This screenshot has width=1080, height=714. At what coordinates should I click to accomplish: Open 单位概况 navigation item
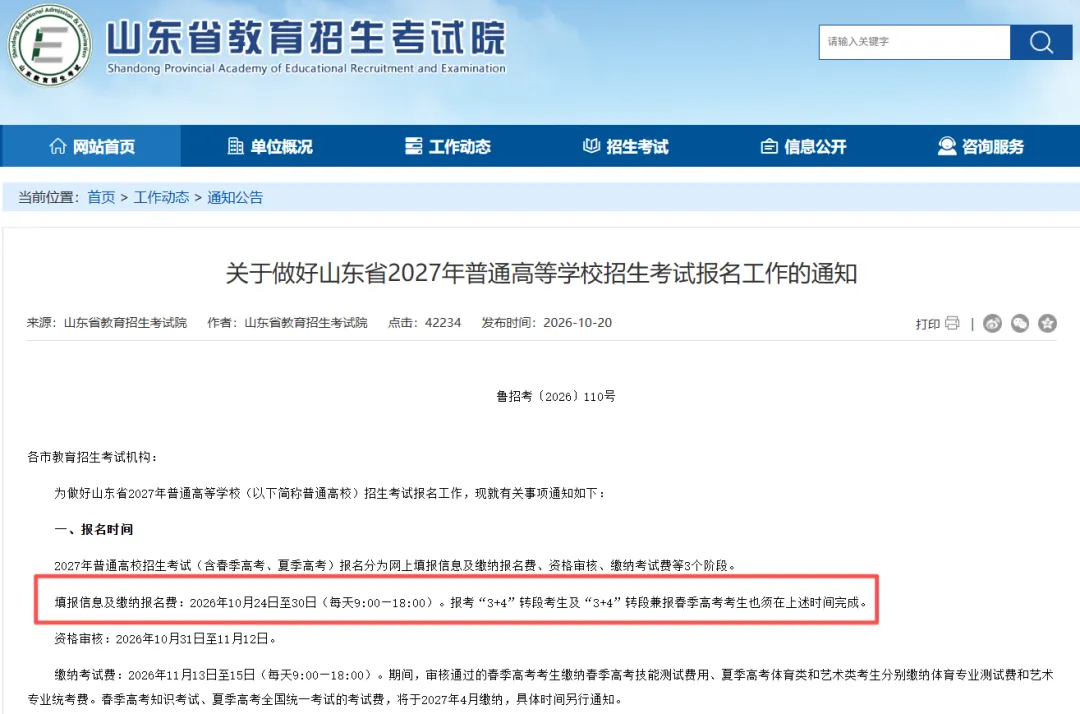(269, 146)
